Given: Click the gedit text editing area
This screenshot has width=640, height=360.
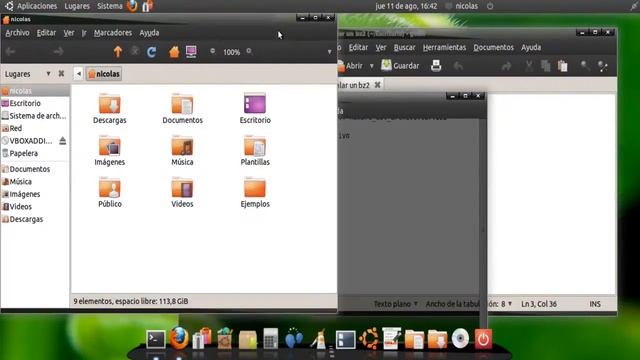Looking at the screenshot, I should click(x=551, y=194).
